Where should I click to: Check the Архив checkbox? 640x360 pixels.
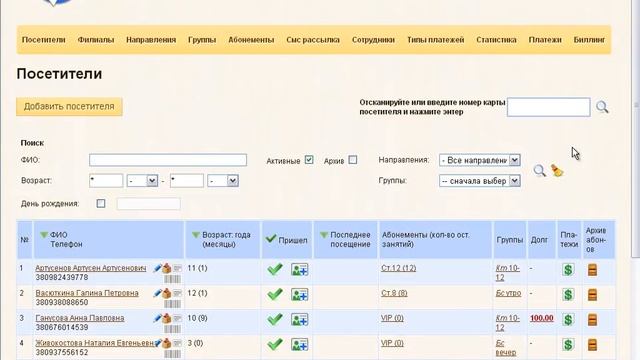(x=353, y=160)
